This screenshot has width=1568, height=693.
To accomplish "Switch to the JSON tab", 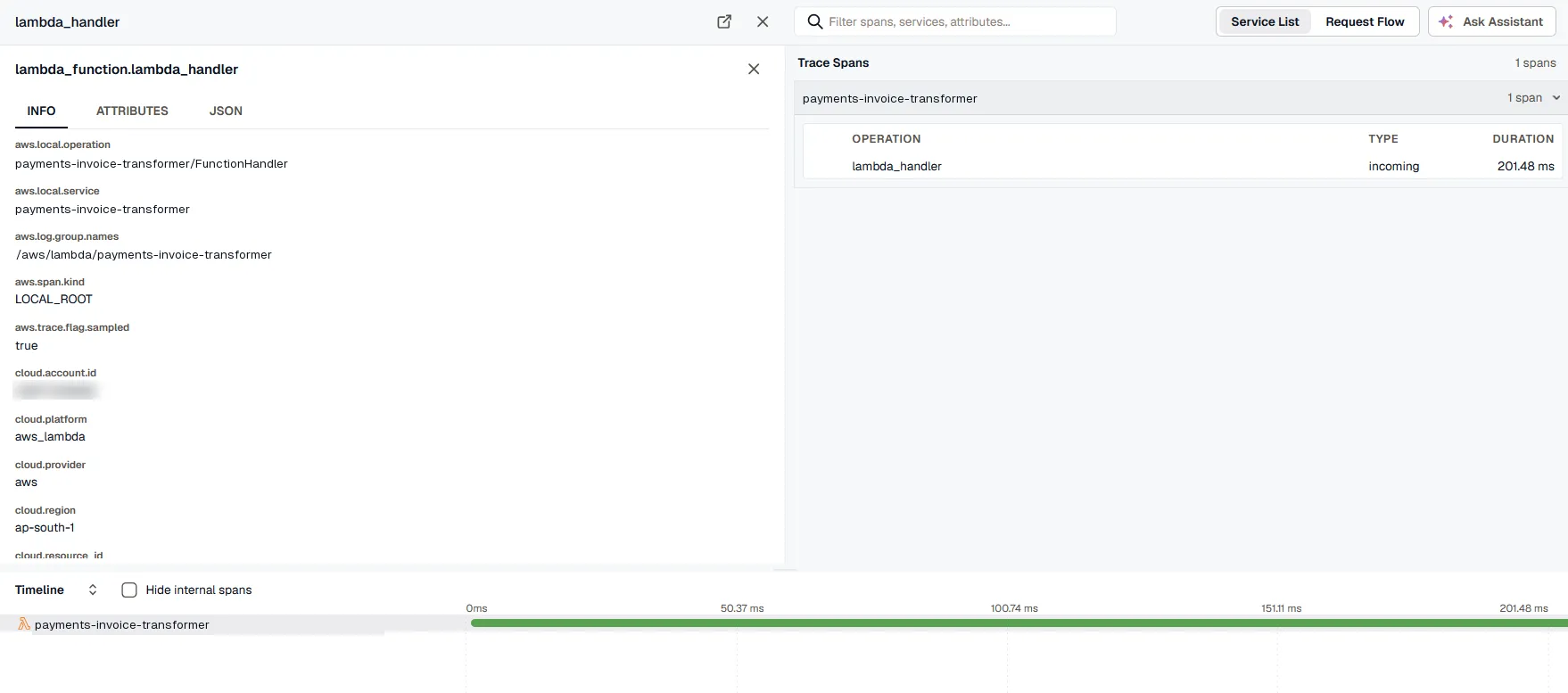I will [226, 111].
